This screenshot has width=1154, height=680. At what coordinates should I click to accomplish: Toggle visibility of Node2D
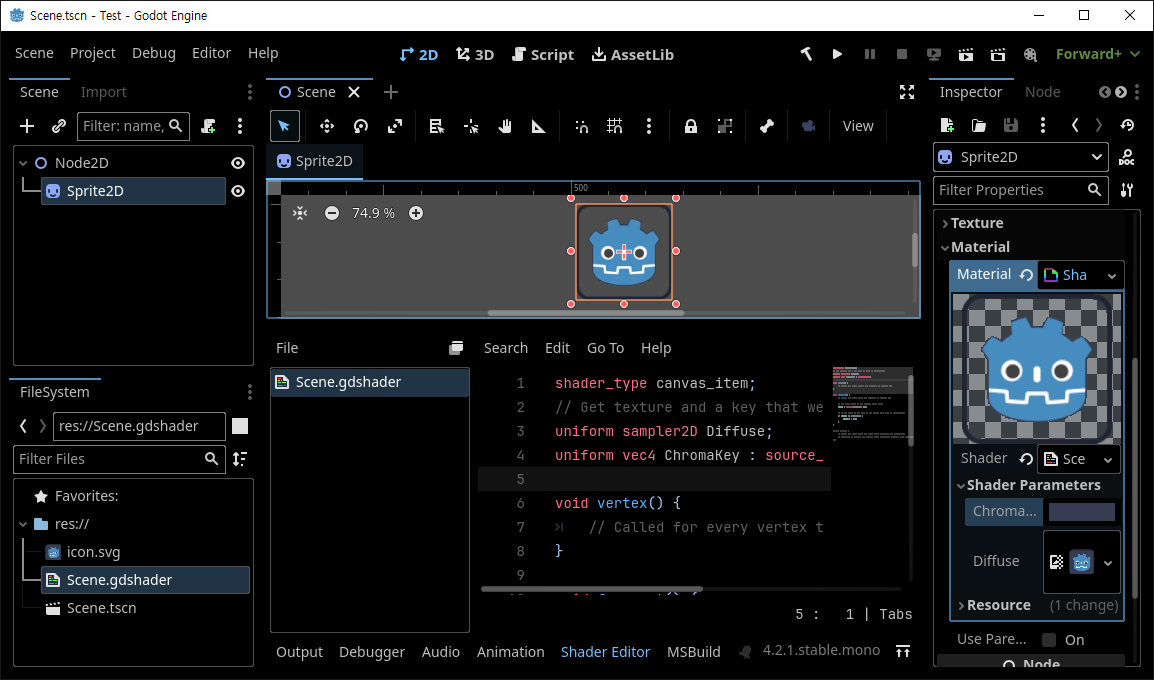click(x=238, y=163)
